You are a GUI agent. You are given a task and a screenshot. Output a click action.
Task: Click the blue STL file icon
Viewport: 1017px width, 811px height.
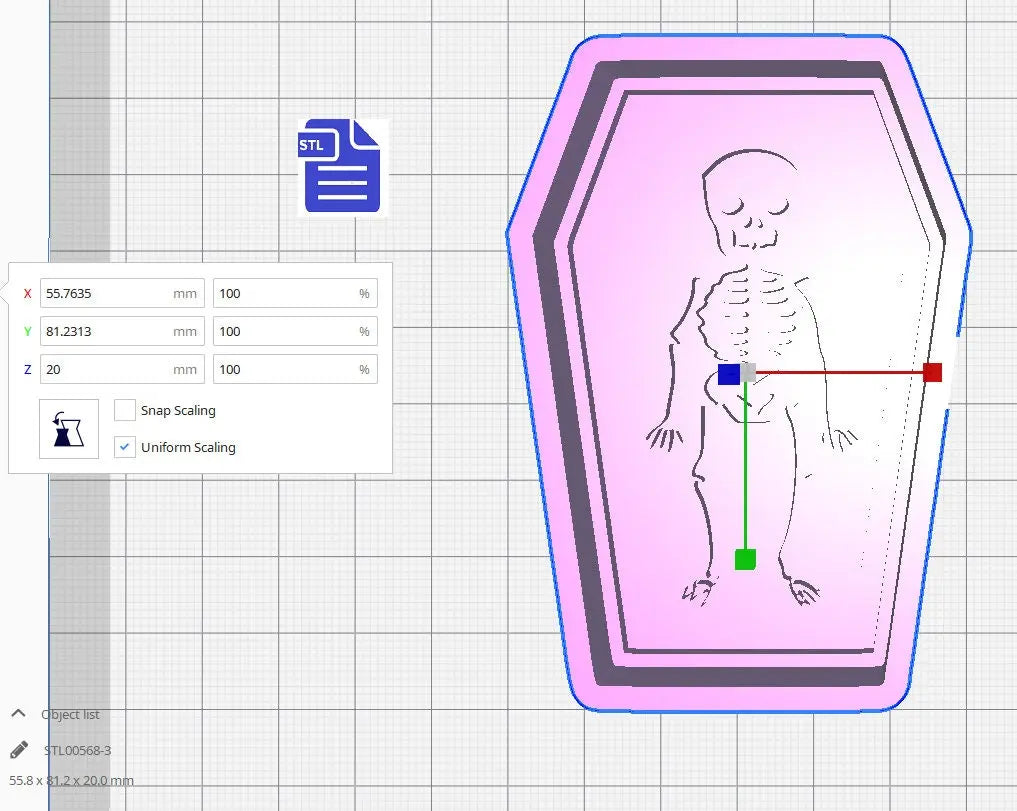(x=340, y=166)
